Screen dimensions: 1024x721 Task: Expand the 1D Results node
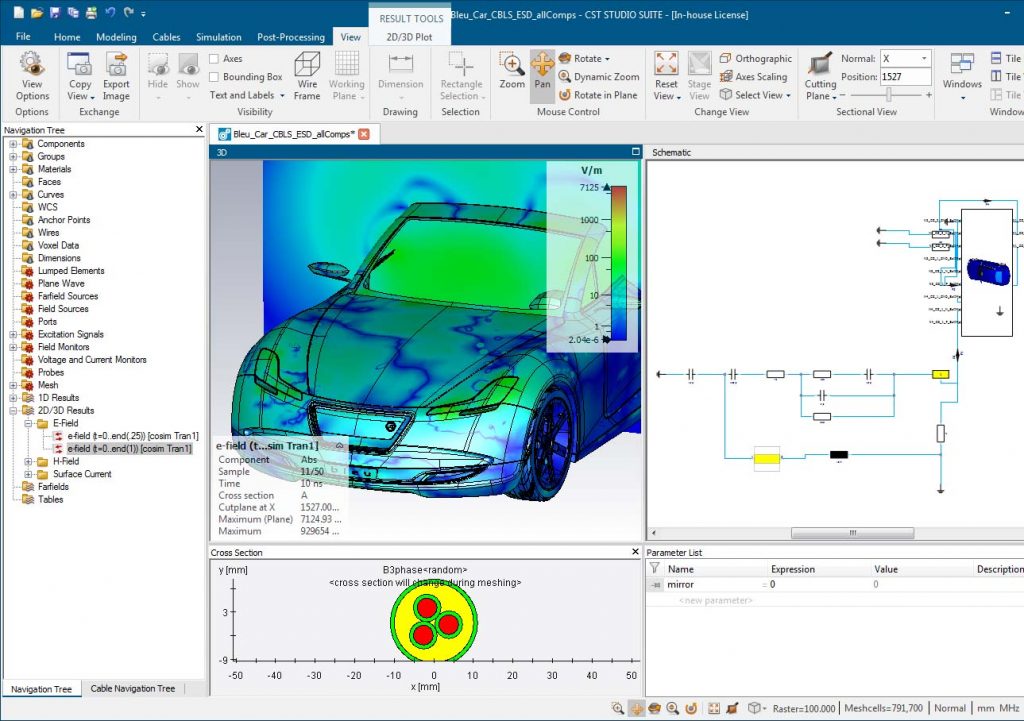pyautogui.click(x=13, y=398)
